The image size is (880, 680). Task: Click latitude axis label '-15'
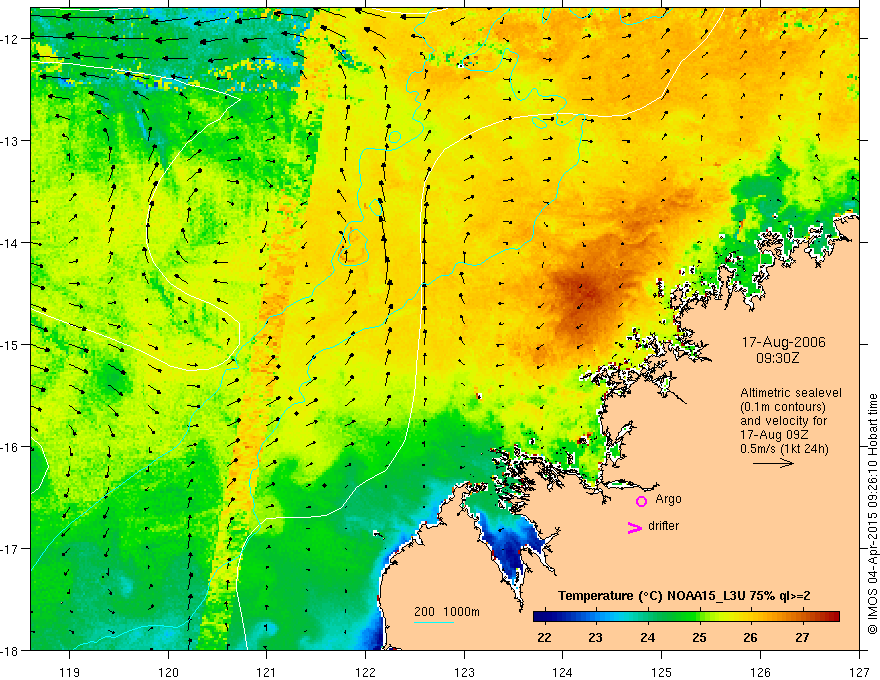point(10,345)
